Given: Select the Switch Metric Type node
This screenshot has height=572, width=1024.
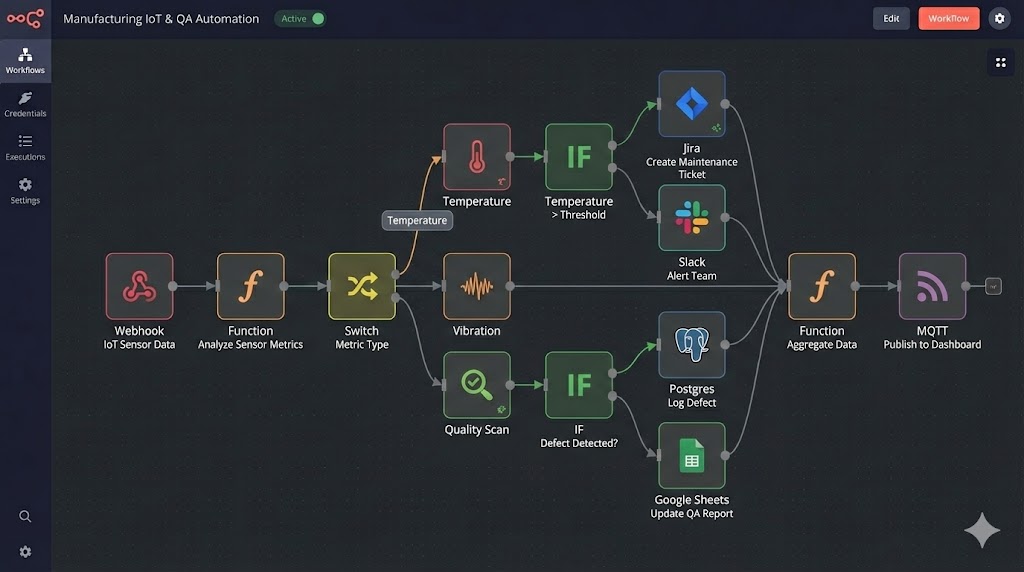Looking at the screenshot, I should pyautogui.click(x=361, y=286).
